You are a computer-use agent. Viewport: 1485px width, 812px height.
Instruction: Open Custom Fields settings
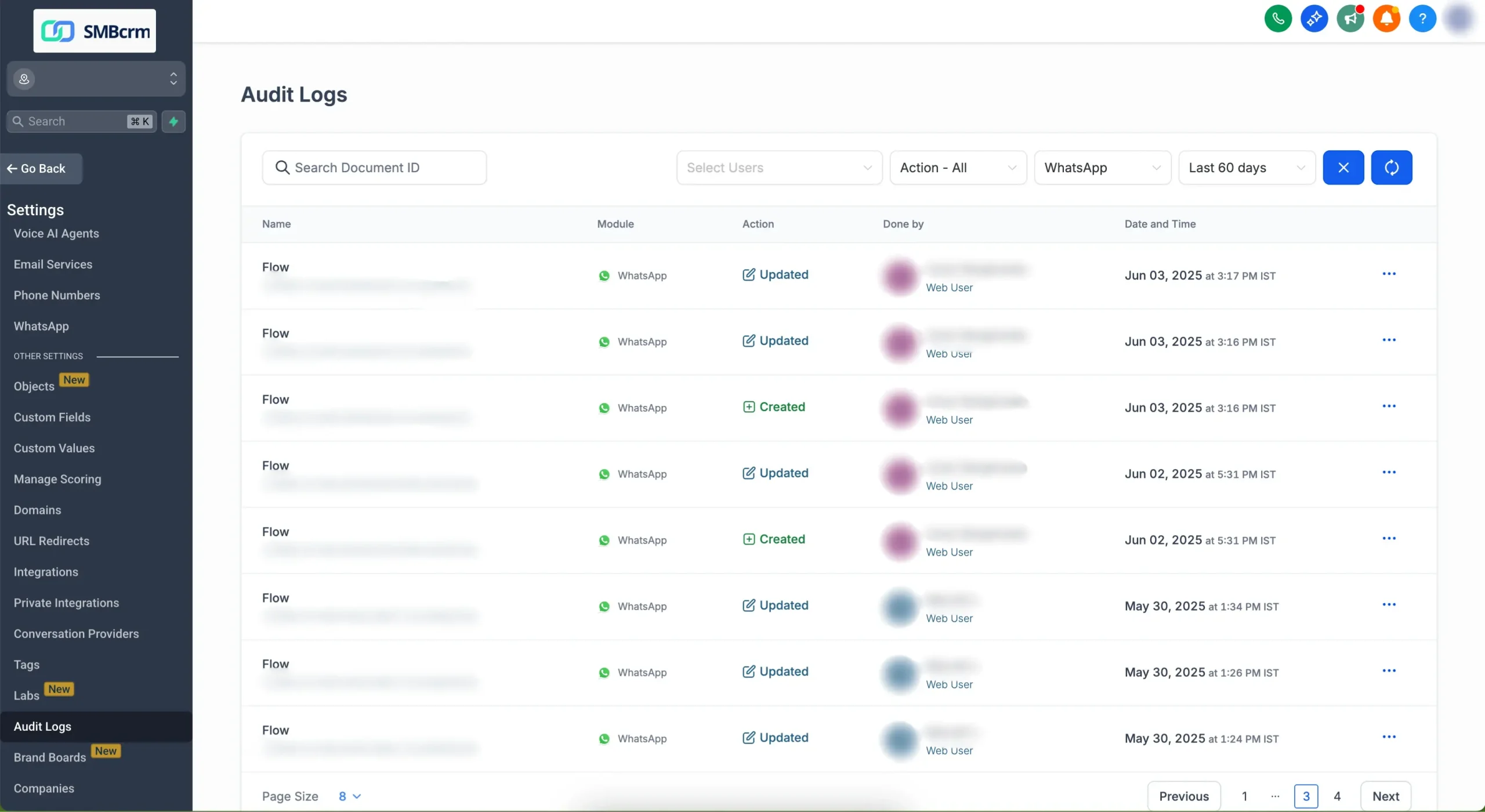tap(52, 417)
